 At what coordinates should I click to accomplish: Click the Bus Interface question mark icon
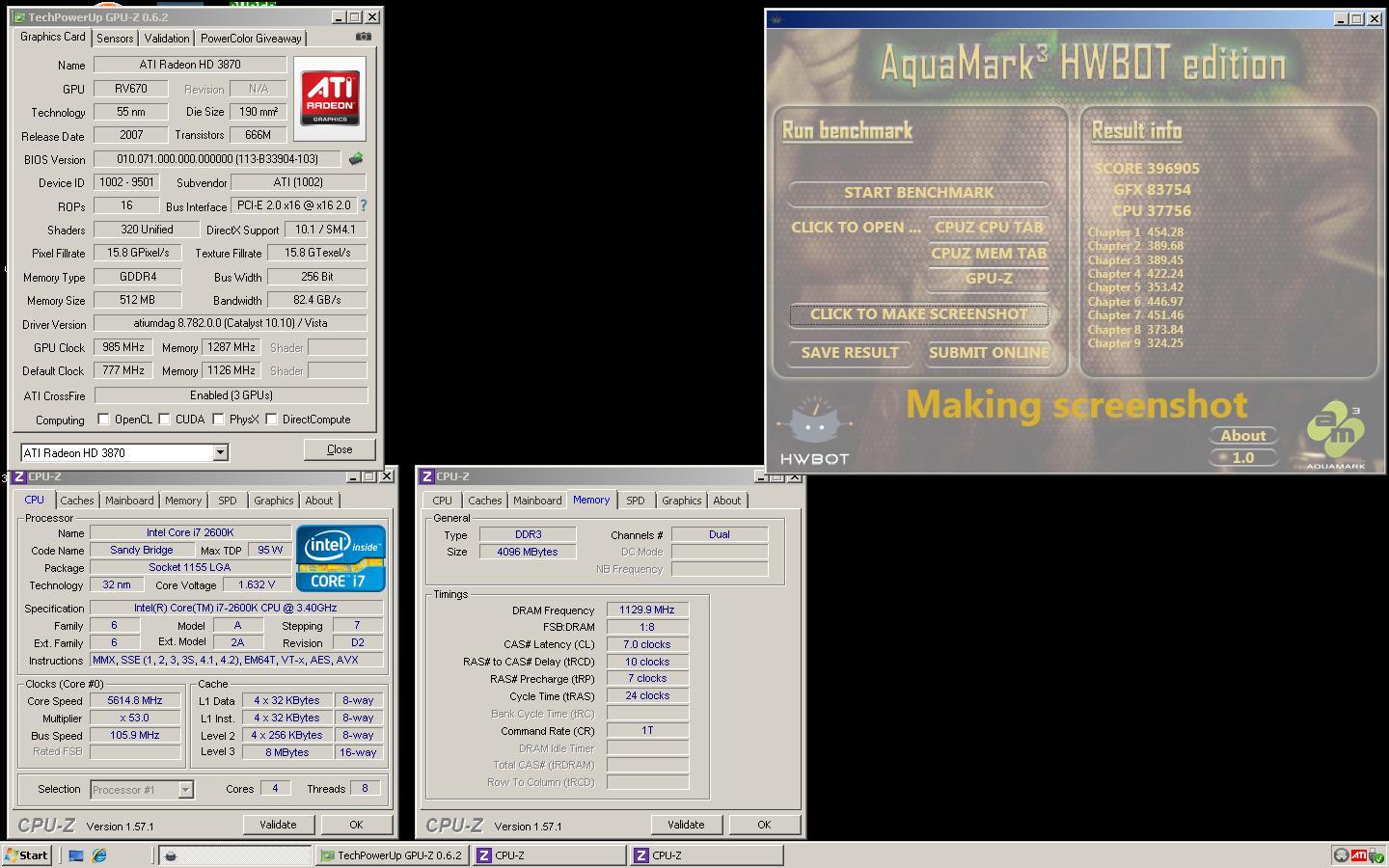click(363, 205)
